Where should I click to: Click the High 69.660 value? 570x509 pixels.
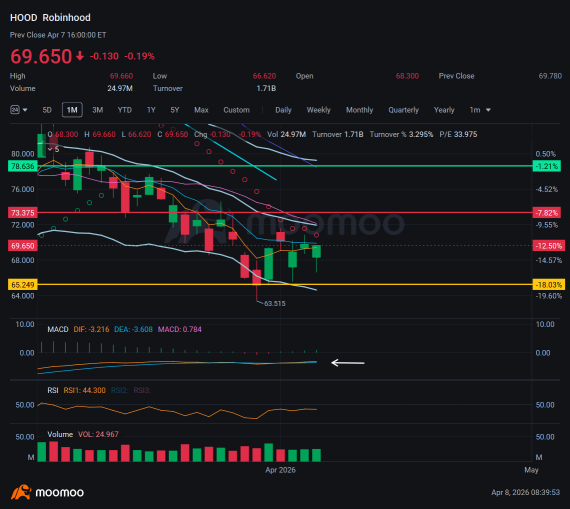(x=121, y=76)
